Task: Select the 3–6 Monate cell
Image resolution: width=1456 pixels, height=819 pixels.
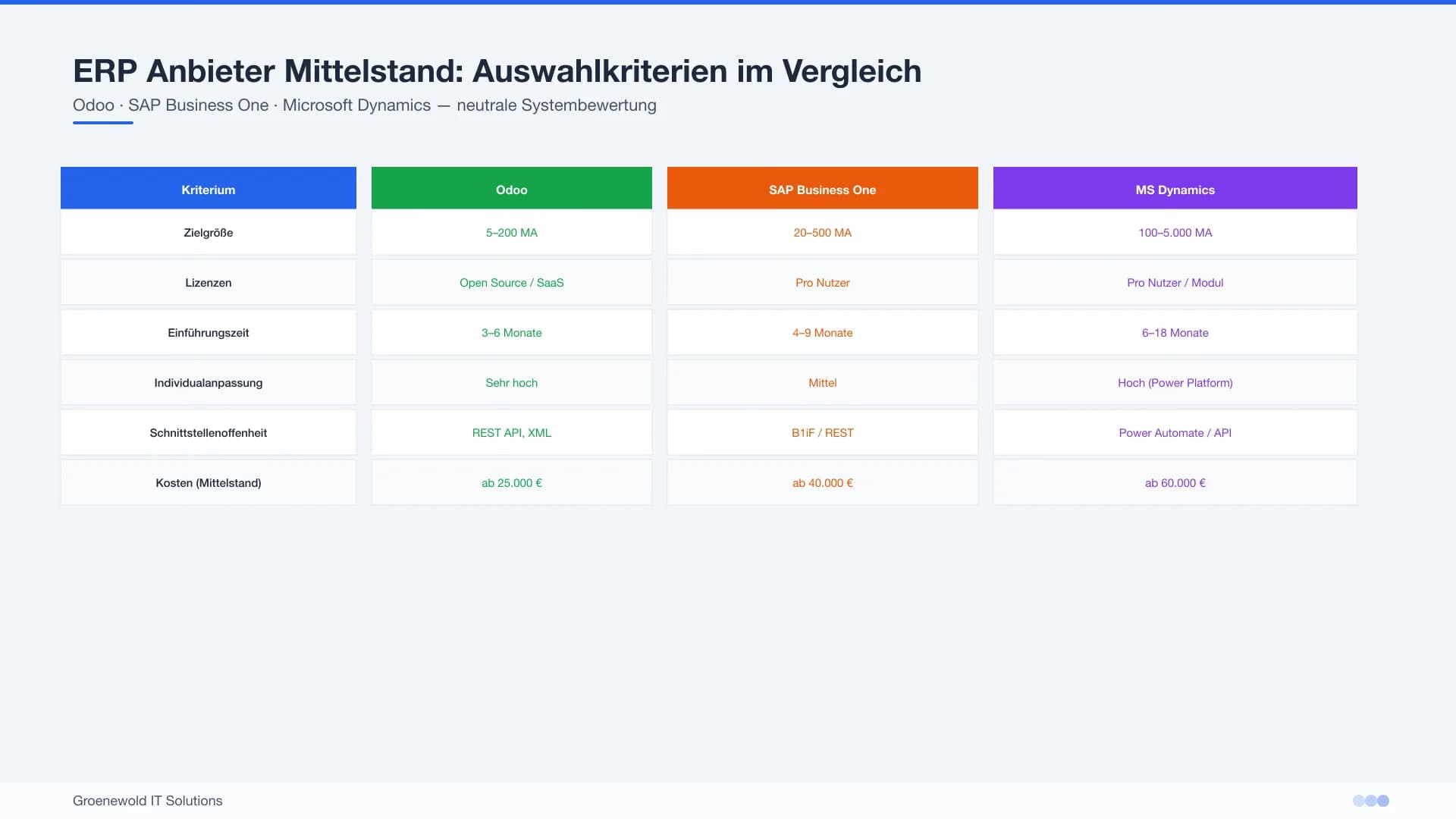Action: click(x=512, y=332)
